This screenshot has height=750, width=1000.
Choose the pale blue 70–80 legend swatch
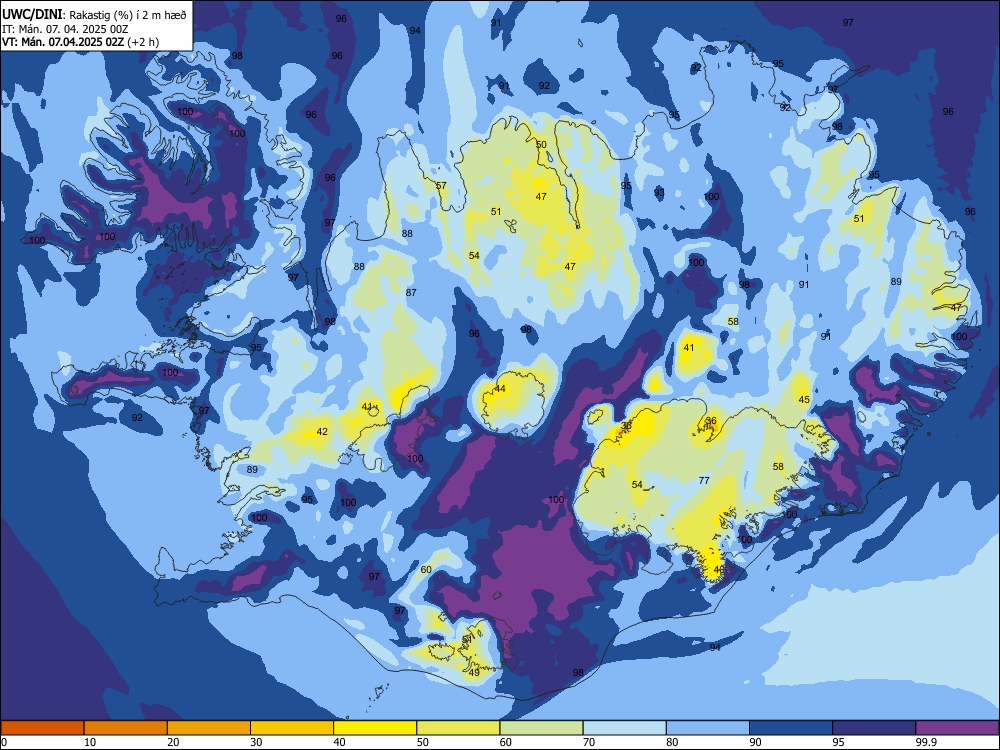point(624,728)
